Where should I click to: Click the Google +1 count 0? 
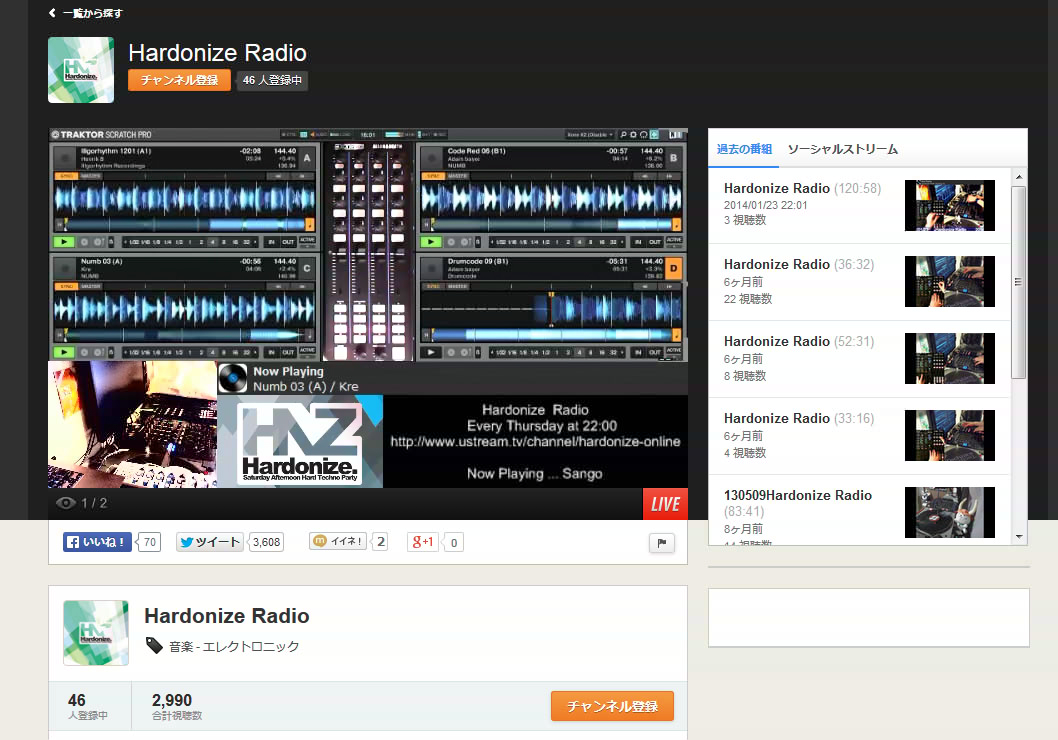[x=454, y=543]
